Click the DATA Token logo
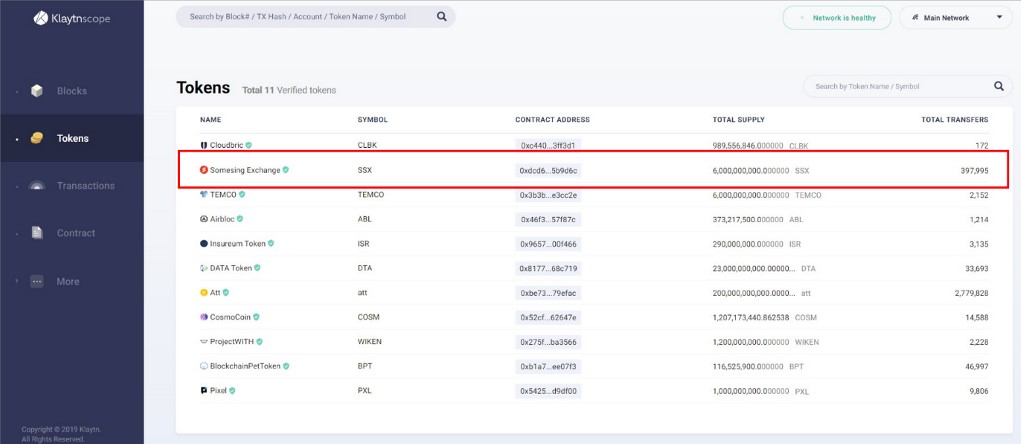The image size is (1021, 444). point(204,268)
